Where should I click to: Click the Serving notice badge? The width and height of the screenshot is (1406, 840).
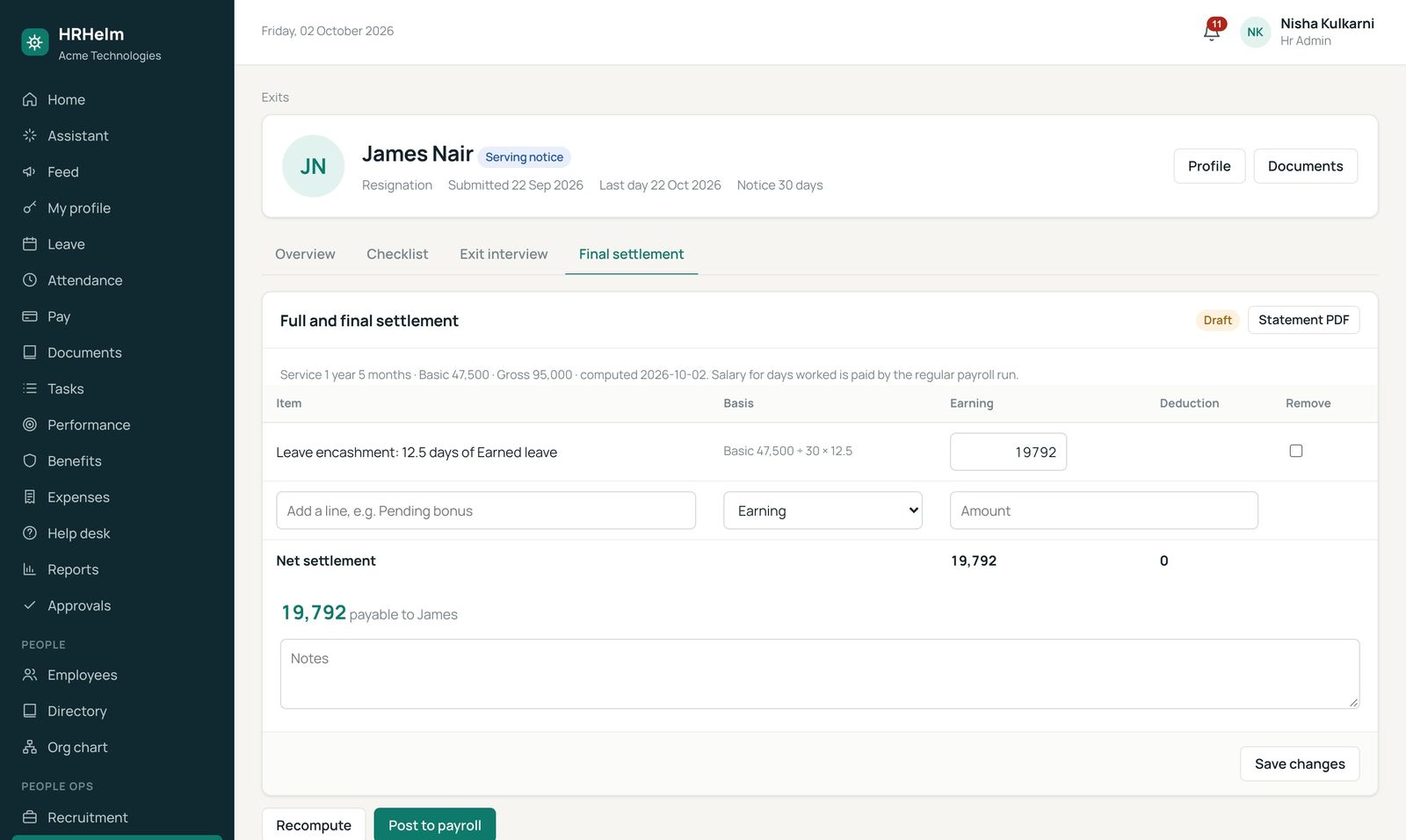524,157
